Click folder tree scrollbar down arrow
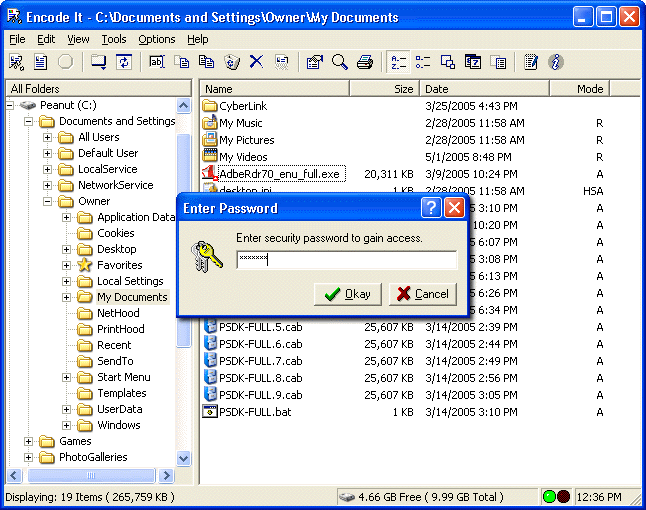646x510 pixels. coord(184,458)
